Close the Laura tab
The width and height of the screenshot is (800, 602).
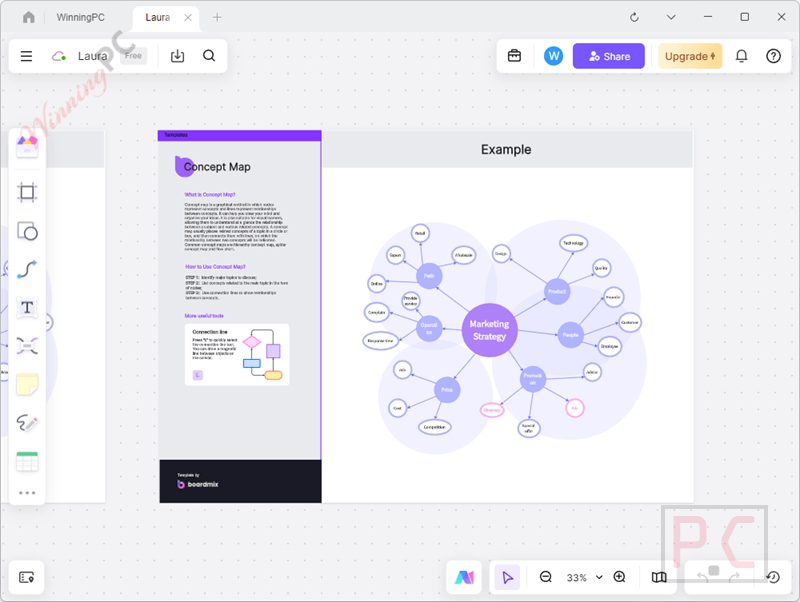click(188, 17)
